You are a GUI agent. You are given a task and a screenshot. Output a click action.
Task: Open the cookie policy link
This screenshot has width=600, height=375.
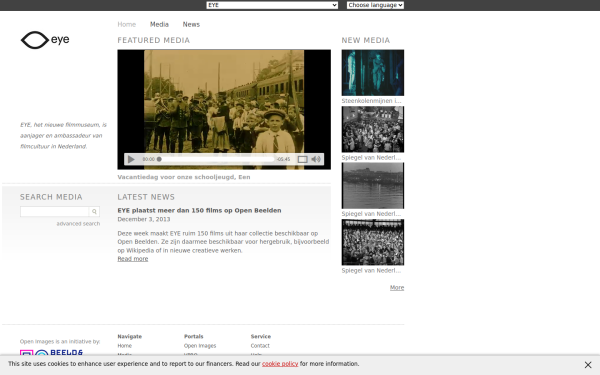(x=280, y=364)
